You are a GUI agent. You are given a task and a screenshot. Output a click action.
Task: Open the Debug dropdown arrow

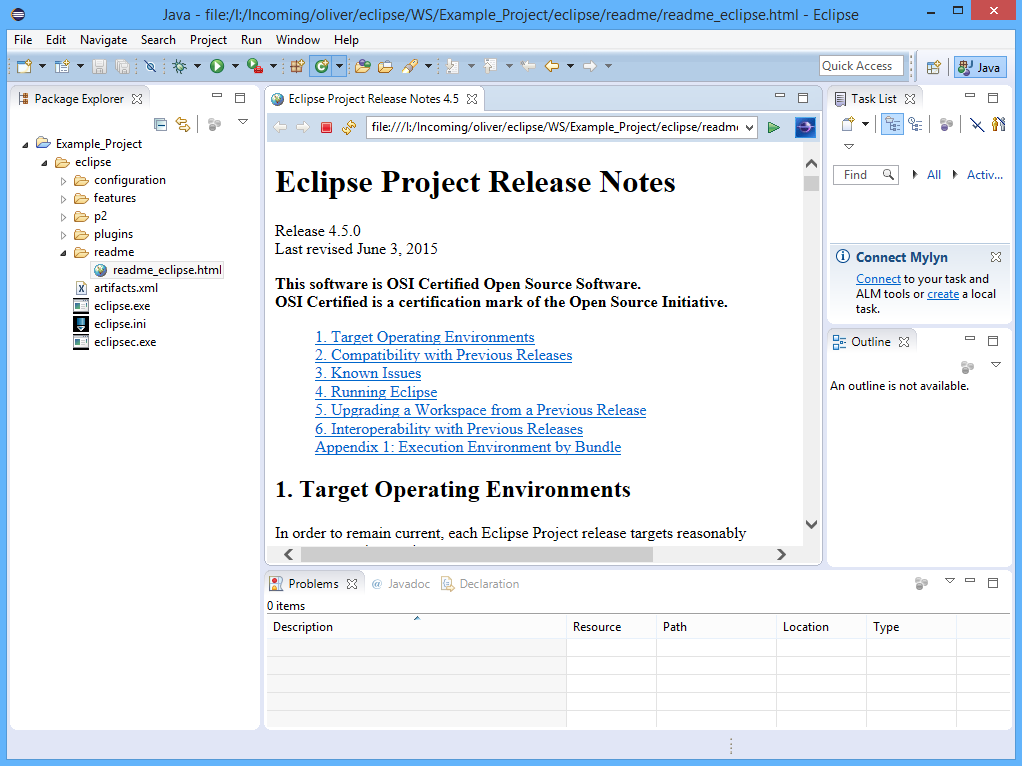pos(197,66)
